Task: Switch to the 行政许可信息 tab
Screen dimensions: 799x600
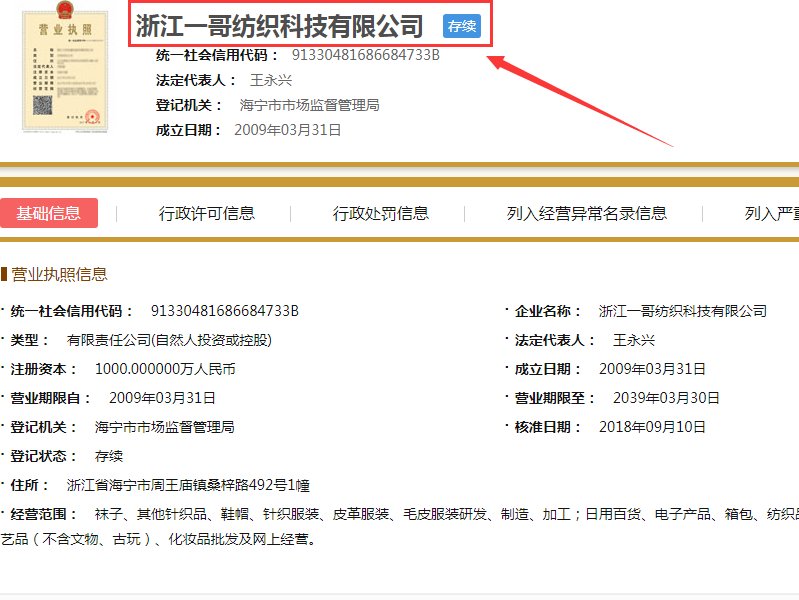Action: (206, 213)
